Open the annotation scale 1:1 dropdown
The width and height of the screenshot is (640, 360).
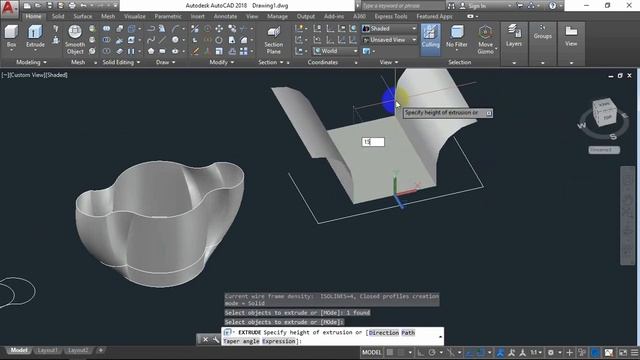tap(536, 352)
